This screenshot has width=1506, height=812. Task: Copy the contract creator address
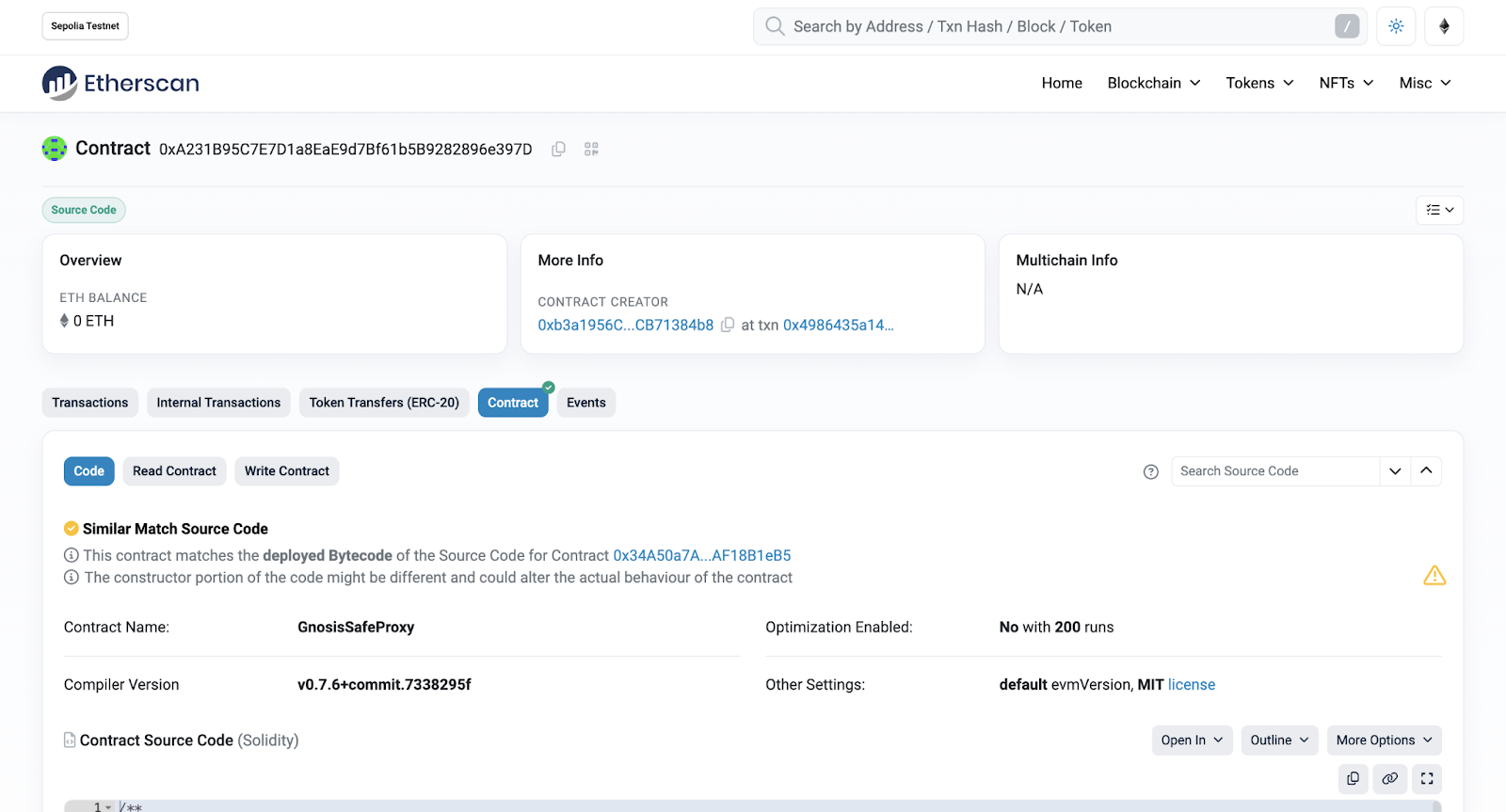pos(728,326)
